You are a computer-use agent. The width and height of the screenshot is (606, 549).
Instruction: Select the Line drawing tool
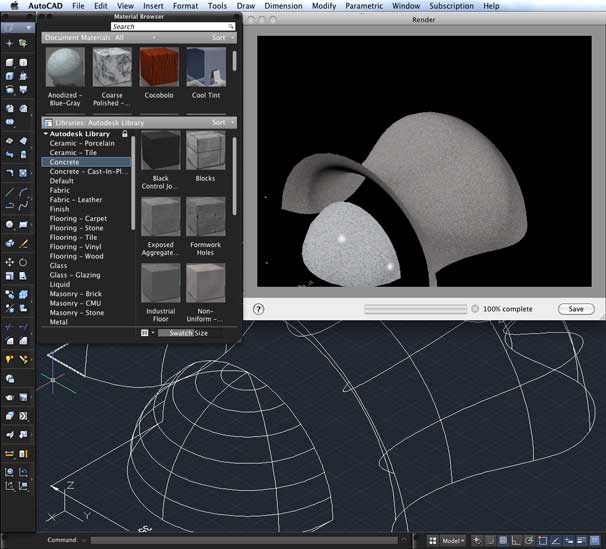10,192
